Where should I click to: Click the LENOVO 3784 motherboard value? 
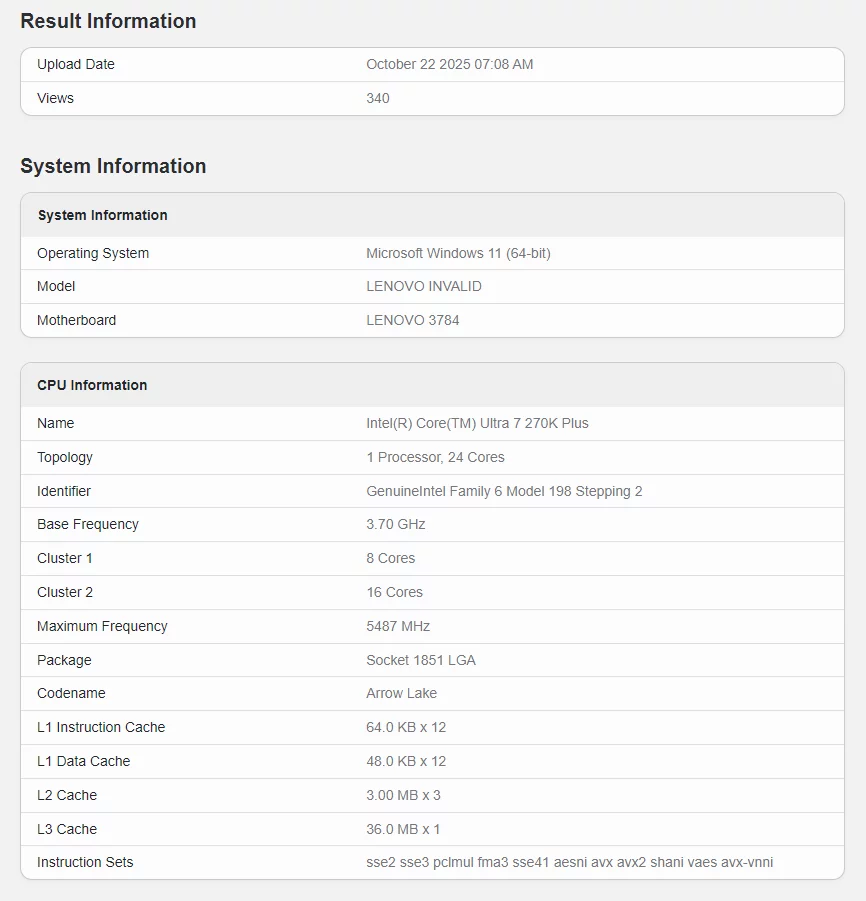pyautogui.click(x=413, y=320)
